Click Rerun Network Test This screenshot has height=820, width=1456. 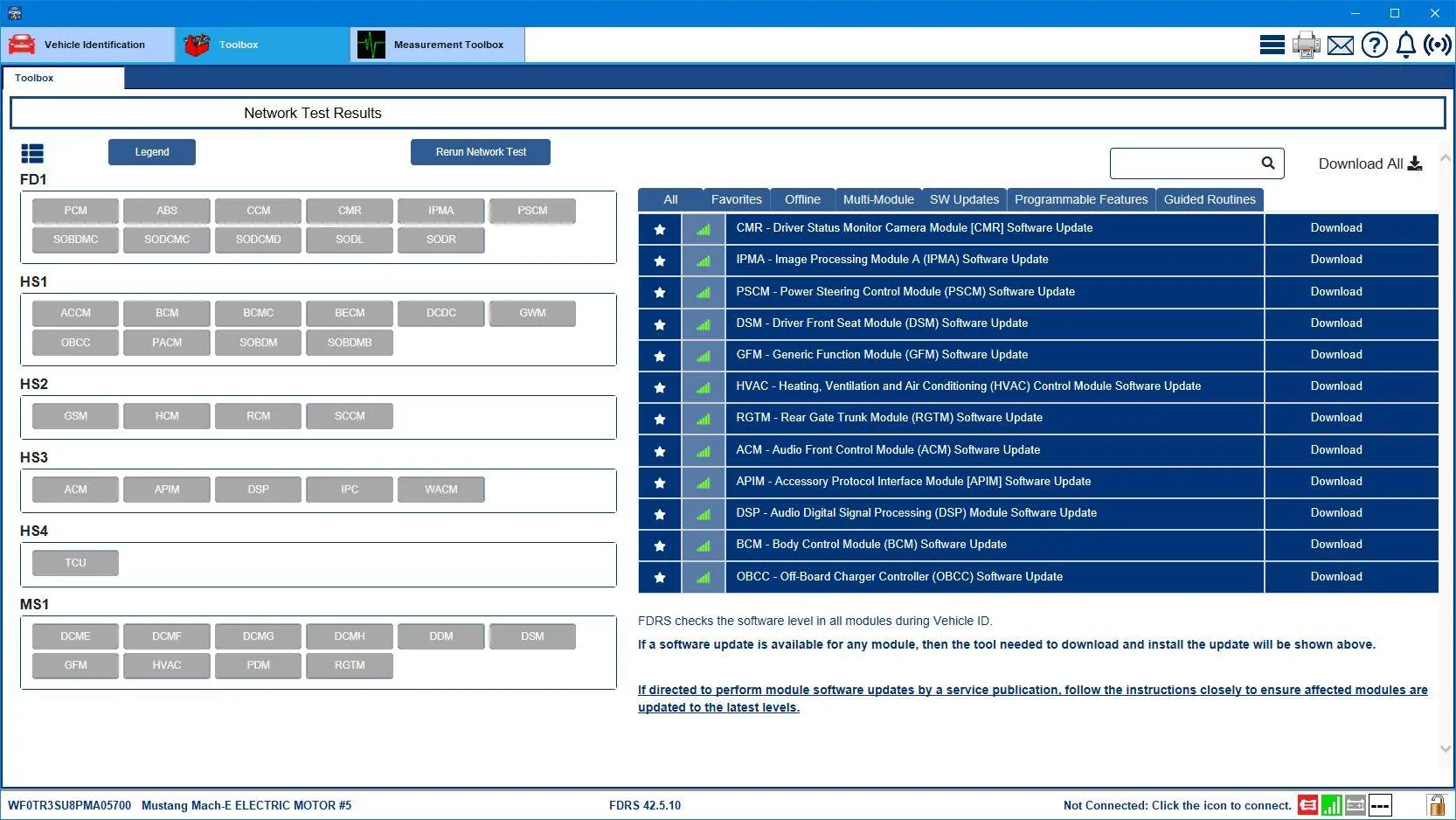[x=481, y=152]
